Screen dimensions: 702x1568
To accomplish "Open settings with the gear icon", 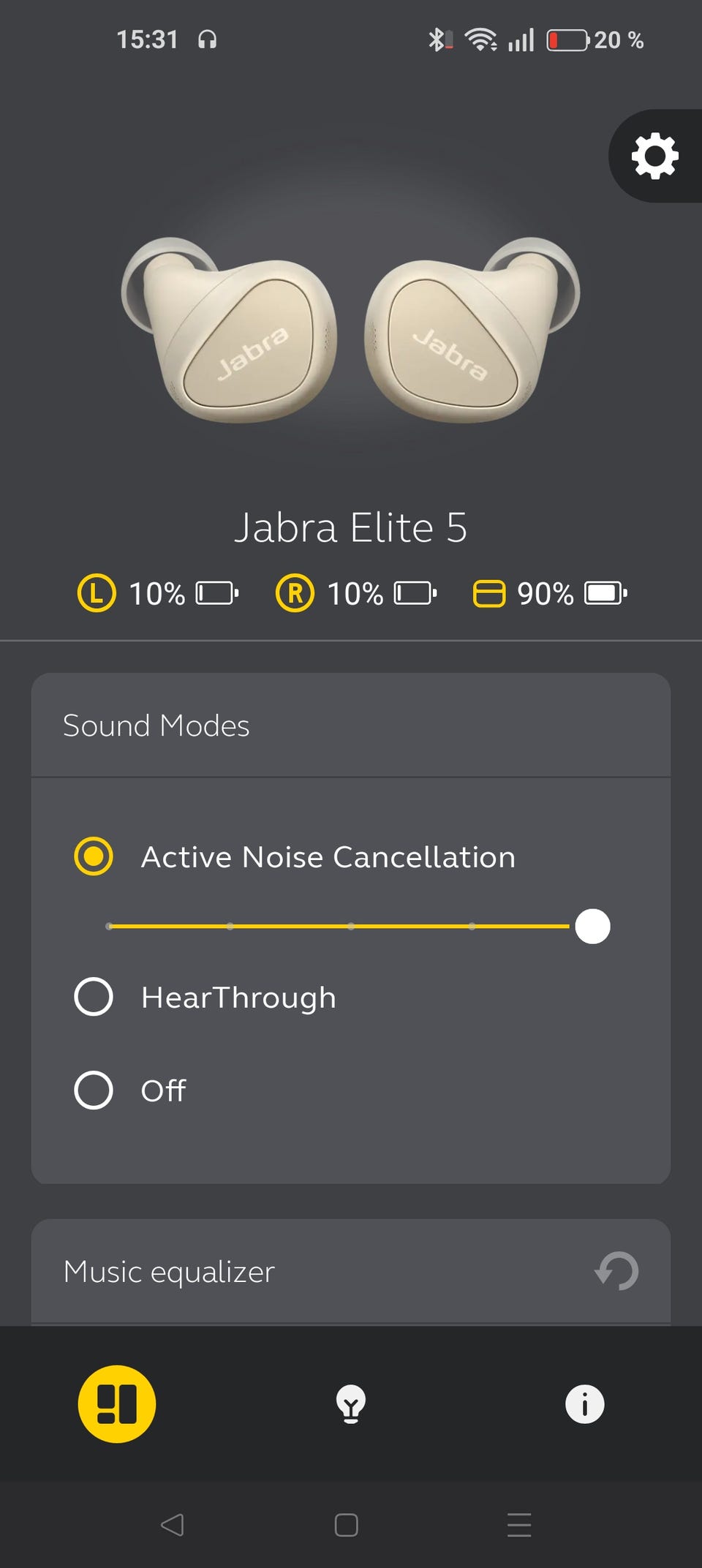I will point(654,156).
